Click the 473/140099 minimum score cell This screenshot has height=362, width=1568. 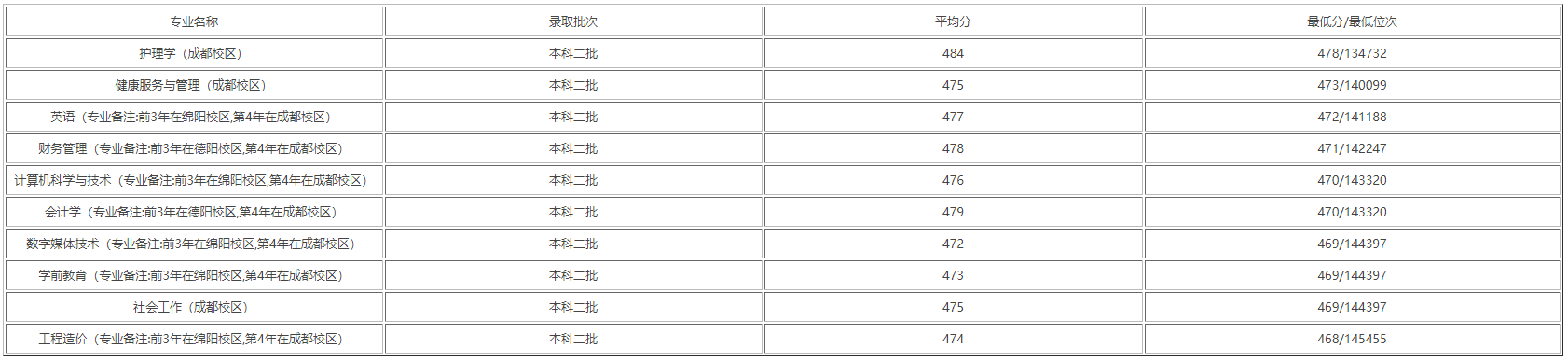[1352, 85]
